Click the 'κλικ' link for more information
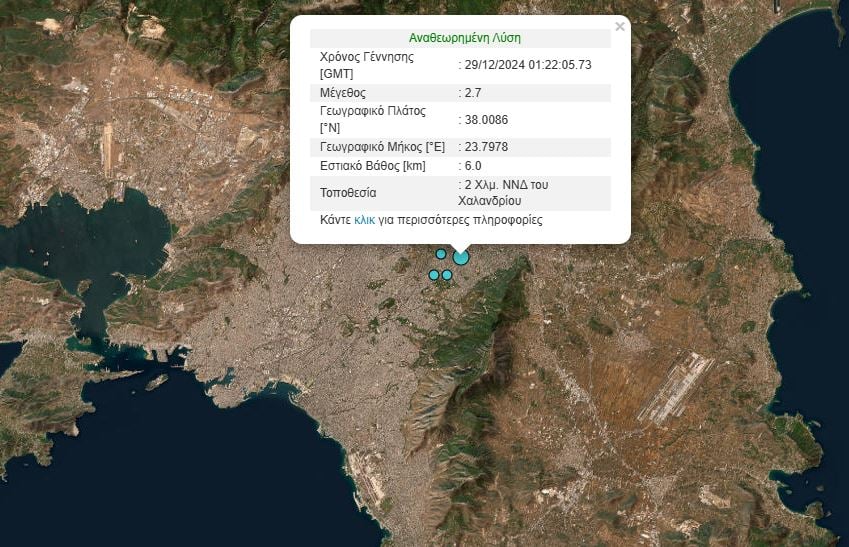Image resolution: width=849 pixels, height=547 pixels. pos(364,220)
